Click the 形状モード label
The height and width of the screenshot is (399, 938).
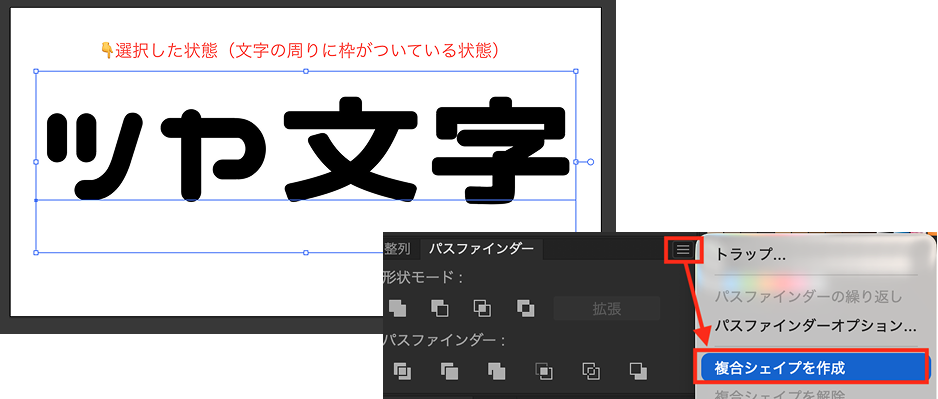tap(422, 278)
